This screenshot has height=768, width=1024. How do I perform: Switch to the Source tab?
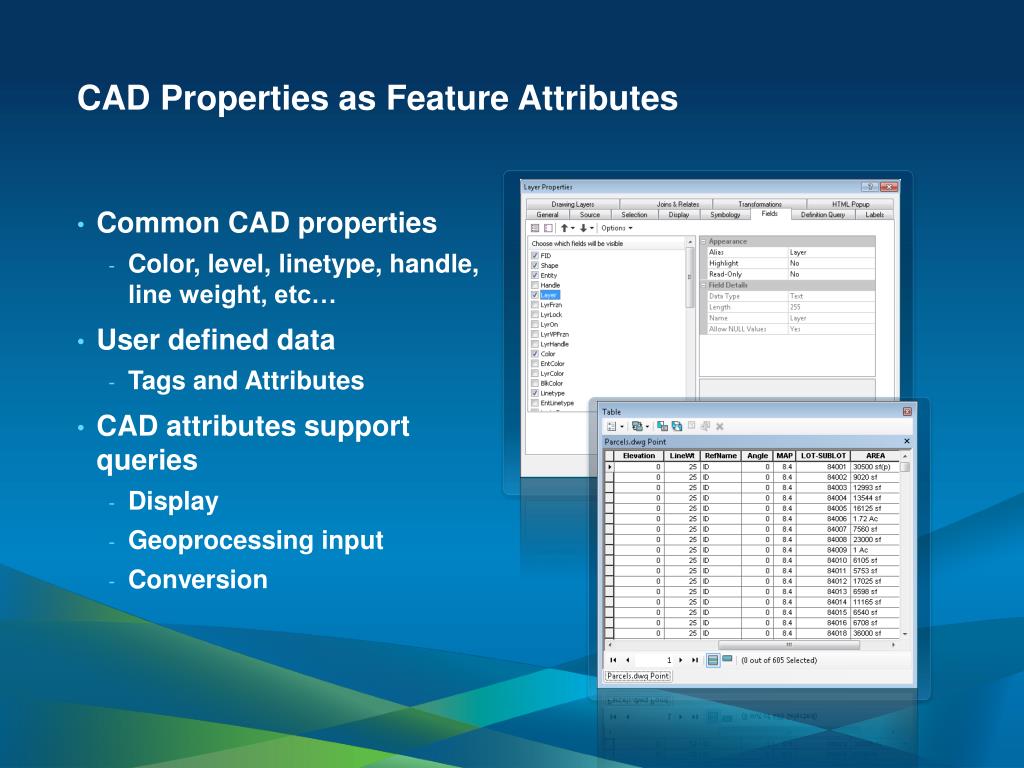click(590, 214)
